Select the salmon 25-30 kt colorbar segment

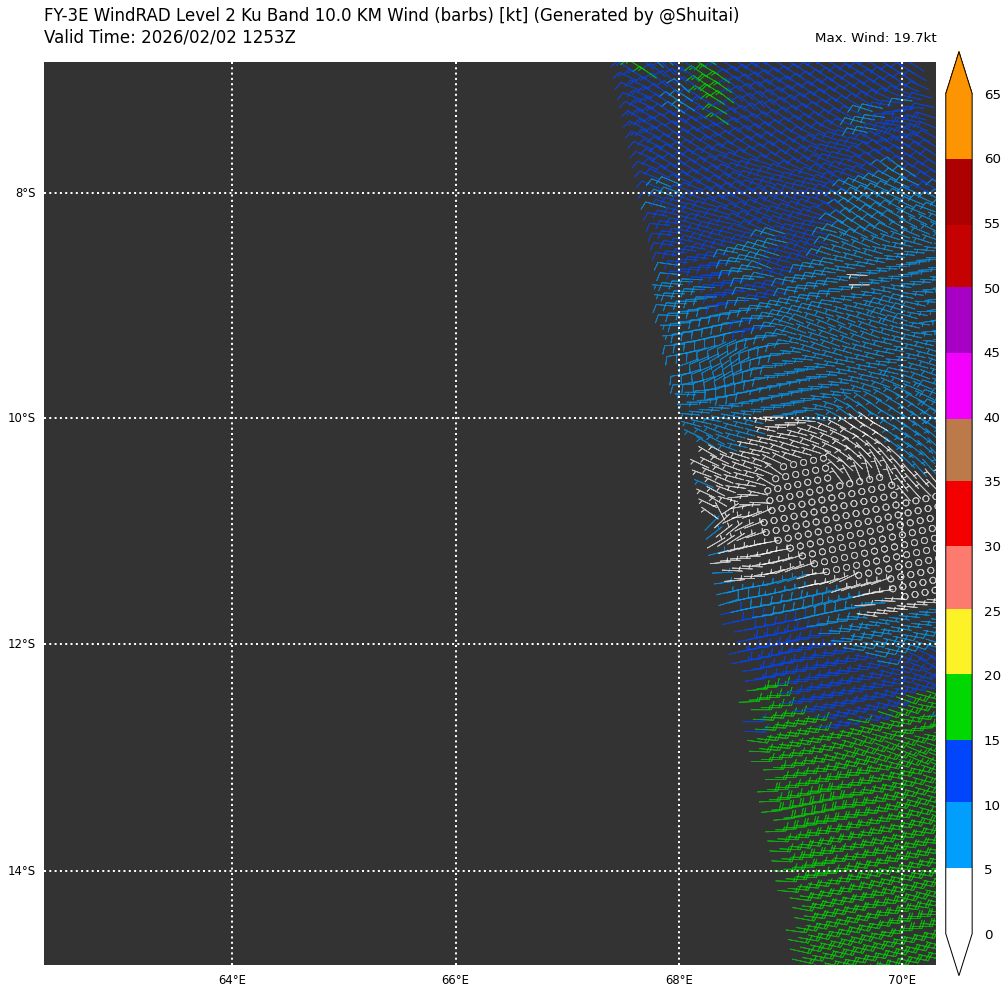958,577
